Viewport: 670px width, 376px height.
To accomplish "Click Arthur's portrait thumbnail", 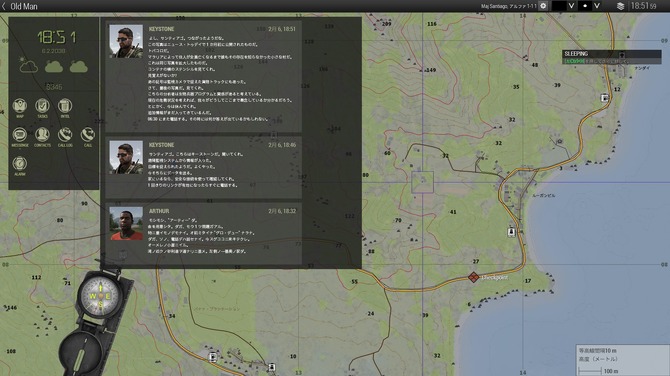I will [126, 223].
